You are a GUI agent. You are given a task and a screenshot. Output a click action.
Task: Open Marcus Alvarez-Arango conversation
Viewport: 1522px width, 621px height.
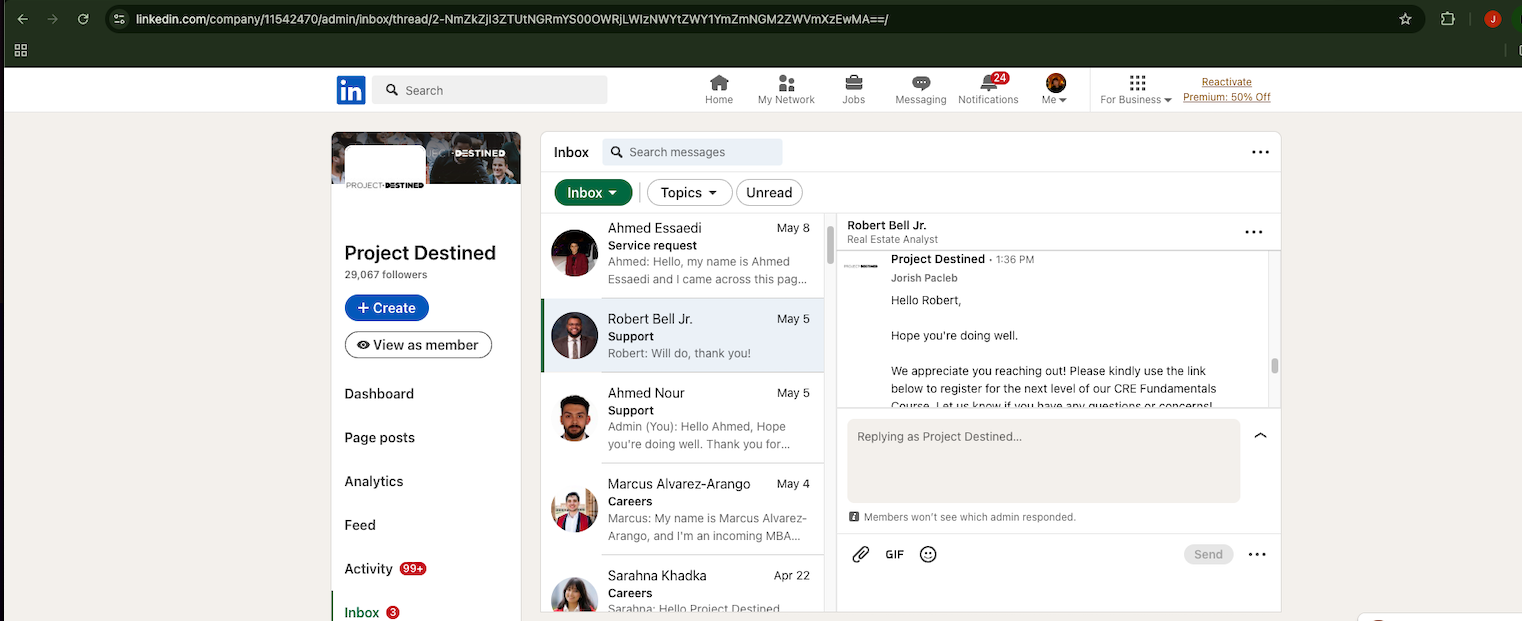(683, 509)
